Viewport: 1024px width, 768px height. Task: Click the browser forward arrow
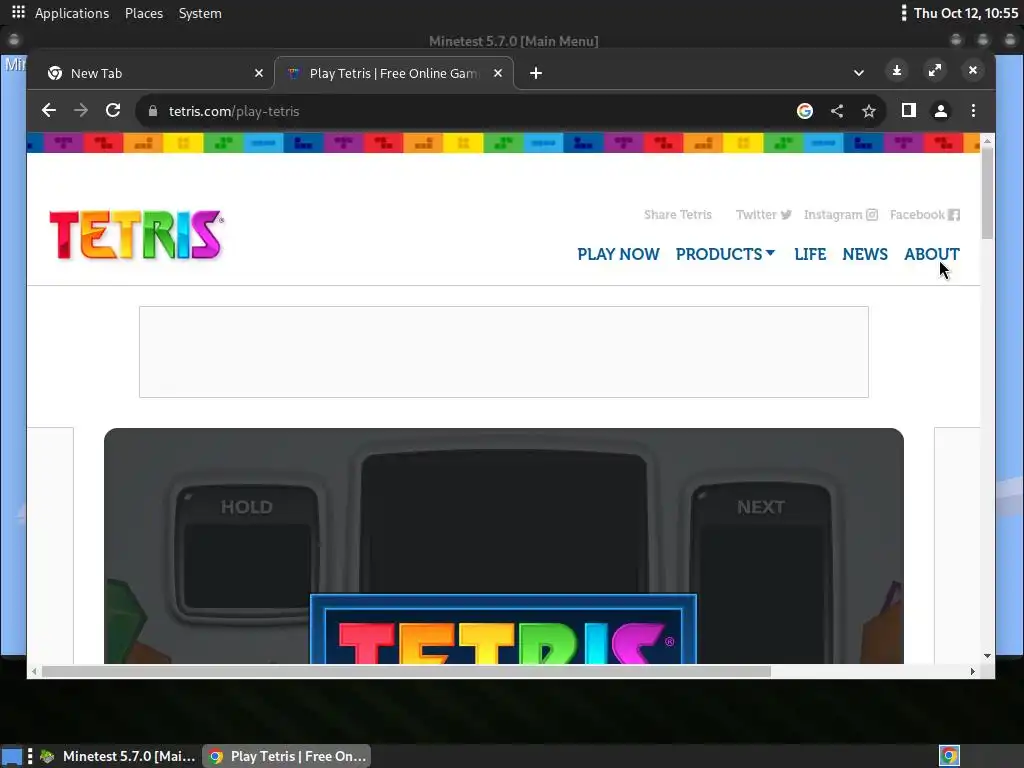point(81,110)
